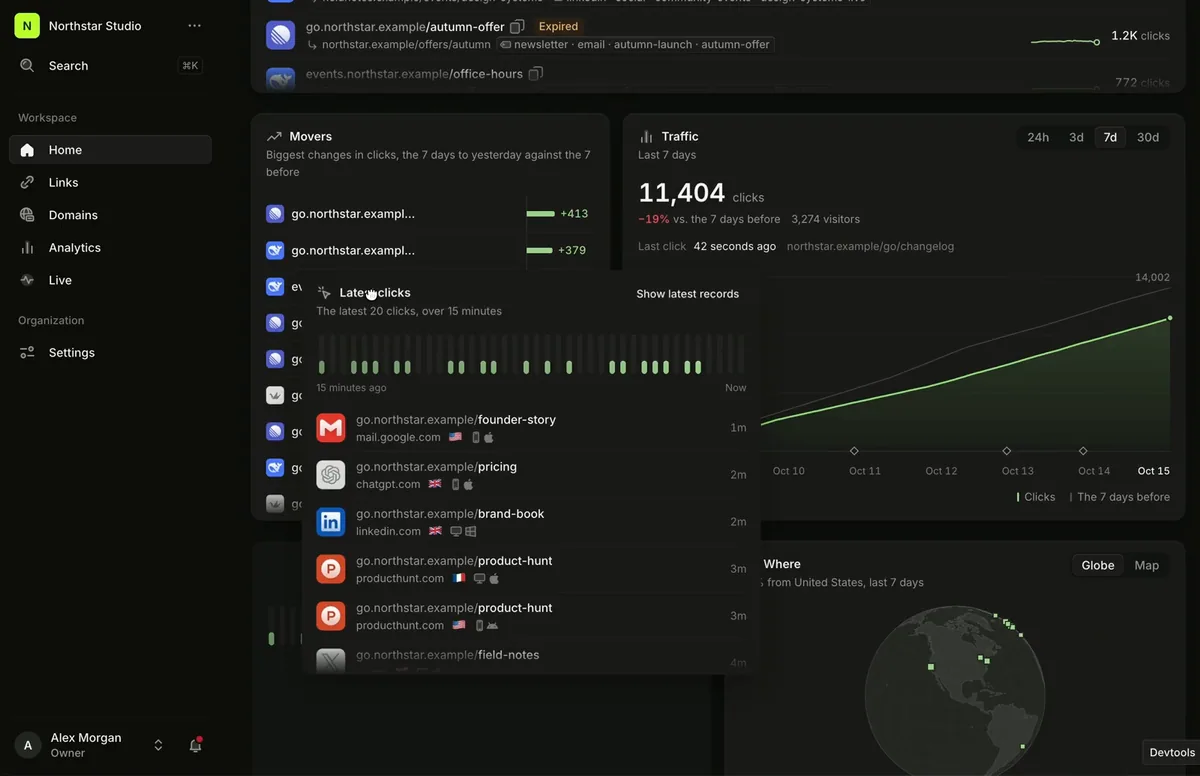1200x776 pixels.
Task: Open Links page from sidebar
Action: 110,182
